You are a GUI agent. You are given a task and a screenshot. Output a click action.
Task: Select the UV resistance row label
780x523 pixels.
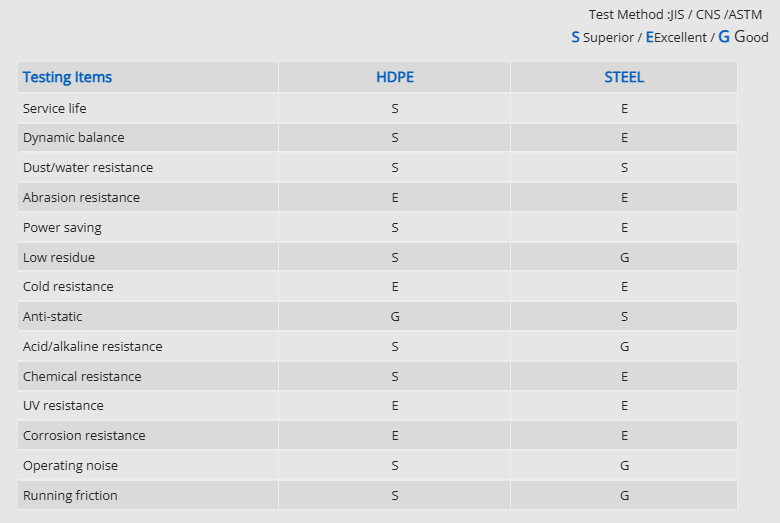tap(63, 406)
